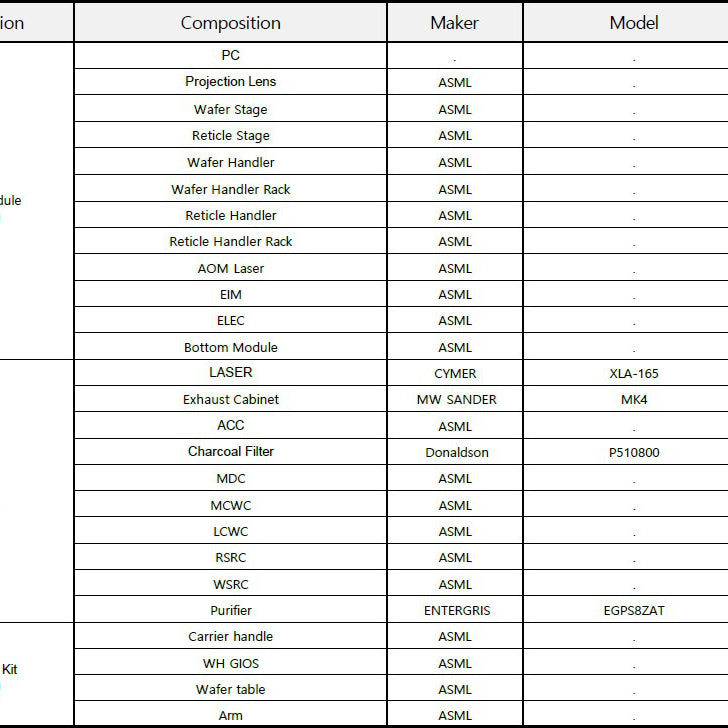Select the WH GIOS cell
Screen dimensions: 728x728
point(230,663)
